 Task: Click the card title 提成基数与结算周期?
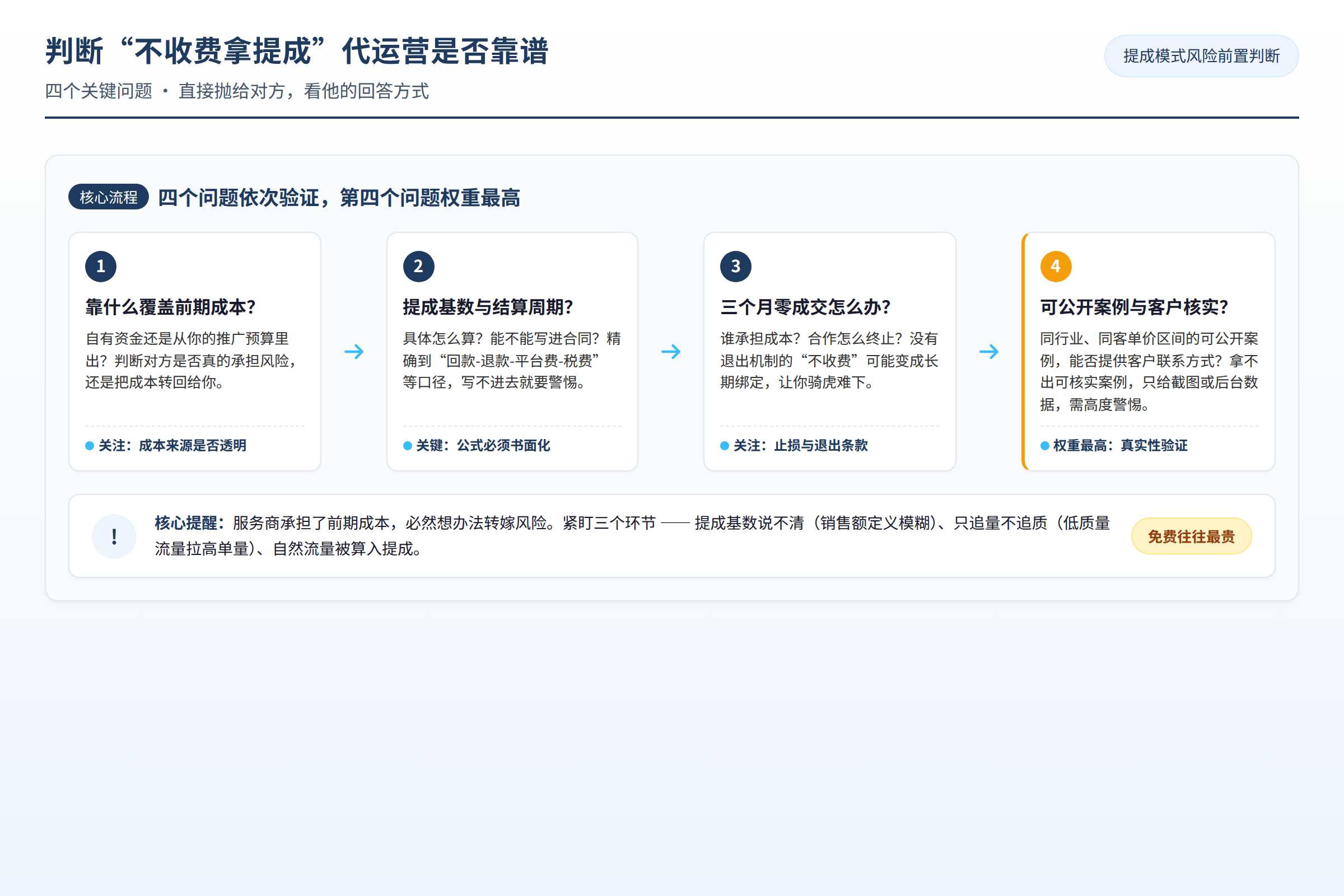point(488,307)
